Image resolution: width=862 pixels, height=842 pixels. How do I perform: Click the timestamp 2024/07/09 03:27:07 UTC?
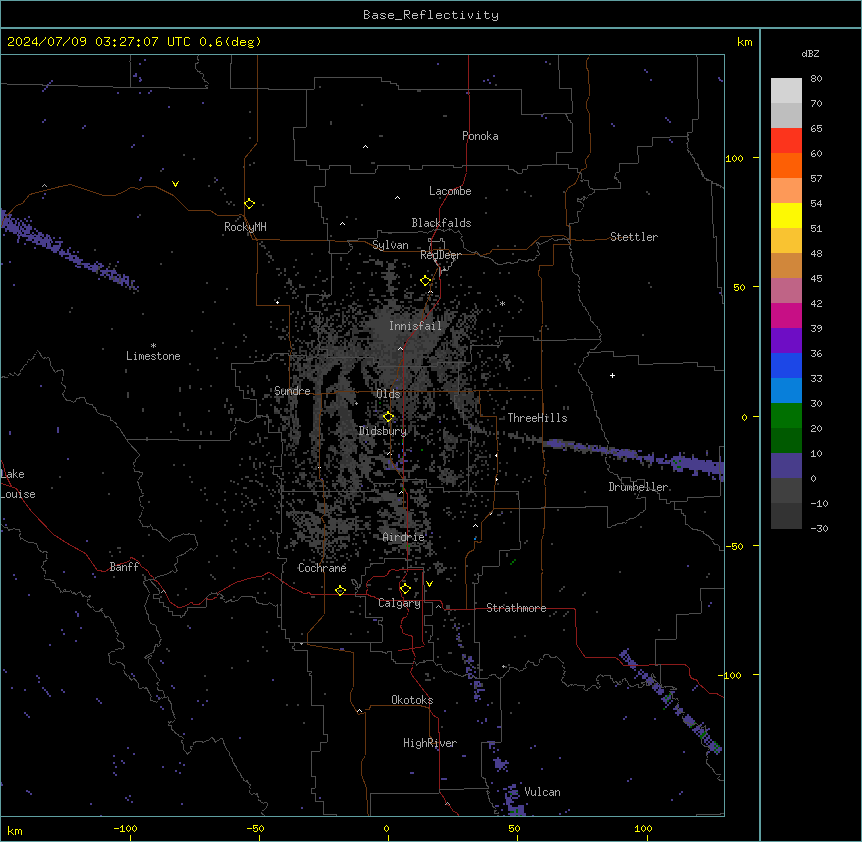[x=99, y=42]
